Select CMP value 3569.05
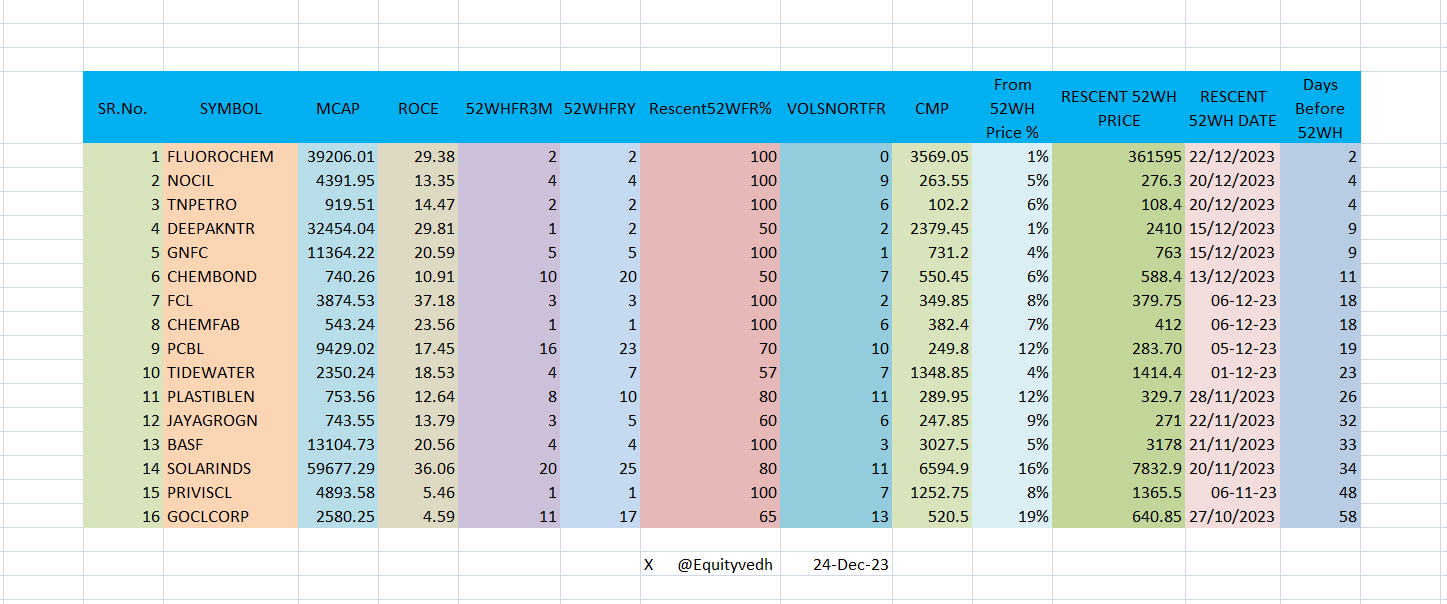Image resolution: width=1447 pixels, height=604 pixels. (x=932, y=156)
